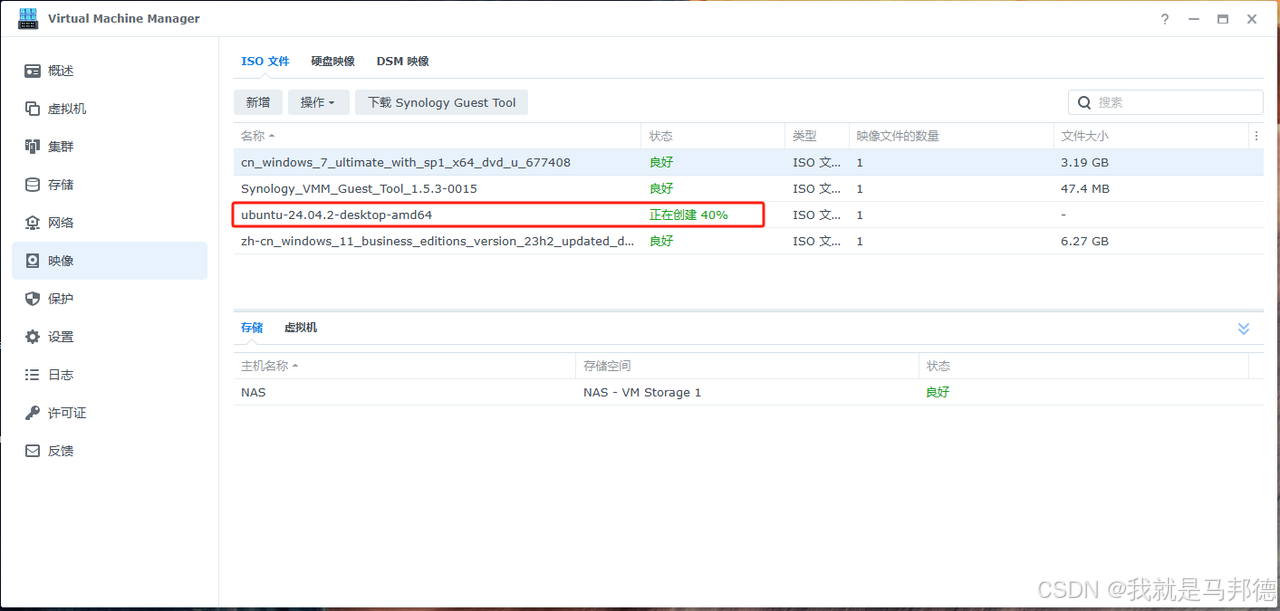
Task: Select the lower 存储 tab
Action: click(252, 327)
